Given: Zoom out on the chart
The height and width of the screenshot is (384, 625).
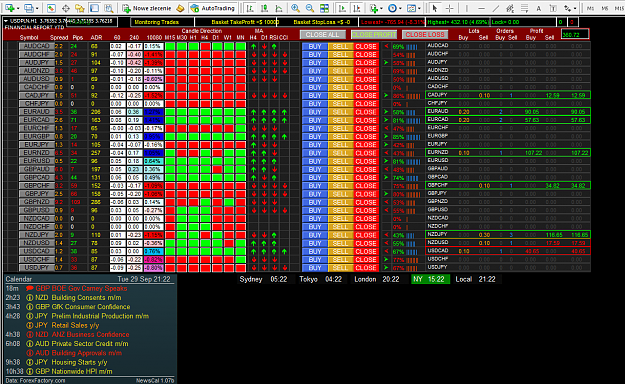Looking at the screenshot, I should click(x=310, y=8).
